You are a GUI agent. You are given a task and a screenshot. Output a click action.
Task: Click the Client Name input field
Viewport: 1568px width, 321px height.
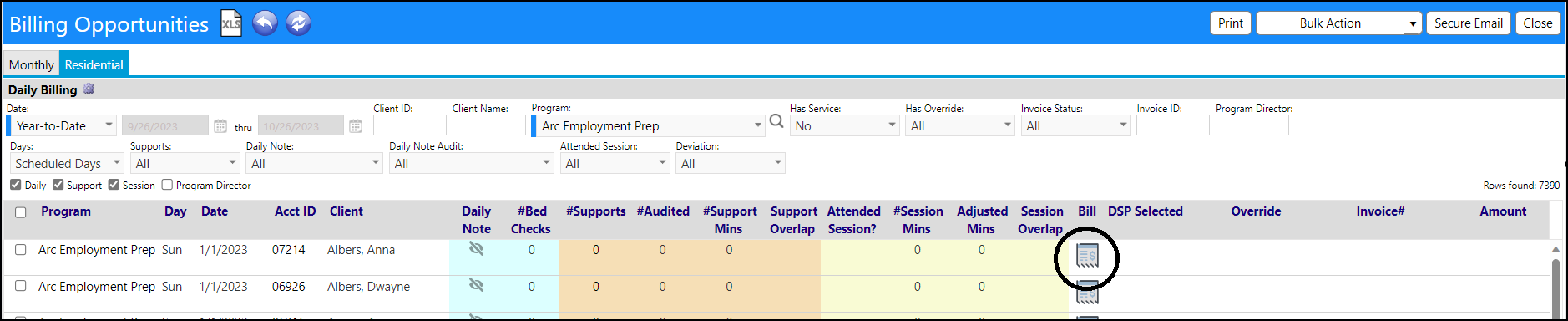[489, 125]
